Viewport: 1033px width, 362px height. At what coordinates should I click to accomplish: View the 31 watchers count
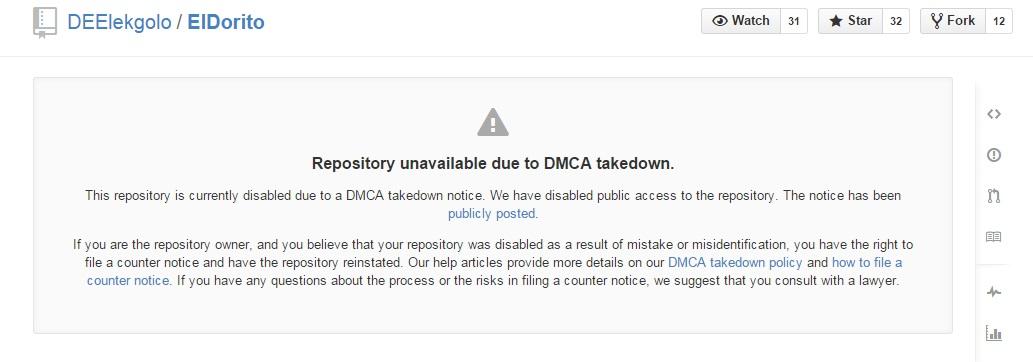[794, 21]
